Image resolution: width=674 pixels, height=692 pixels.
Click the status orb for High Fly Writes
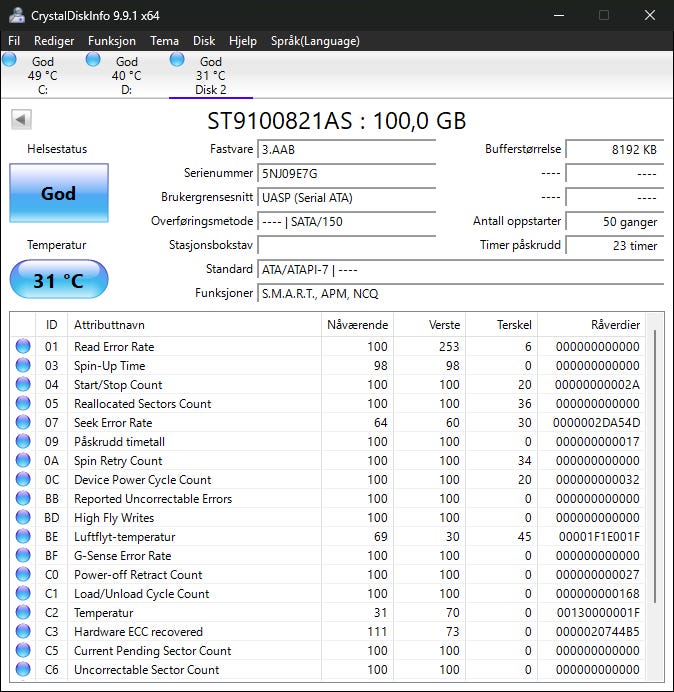[x=23, y=517]
